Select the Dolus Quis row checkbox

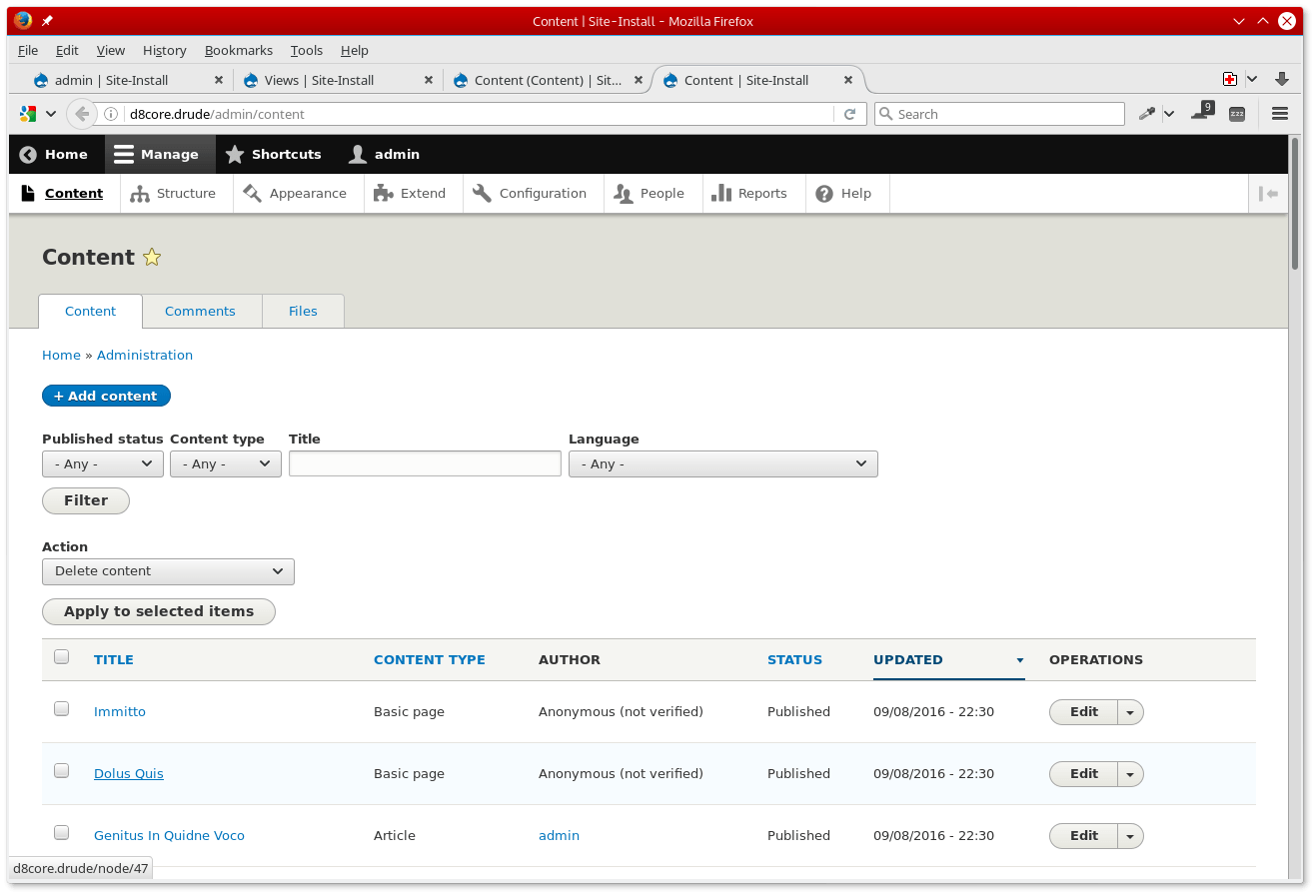point(62,771)
